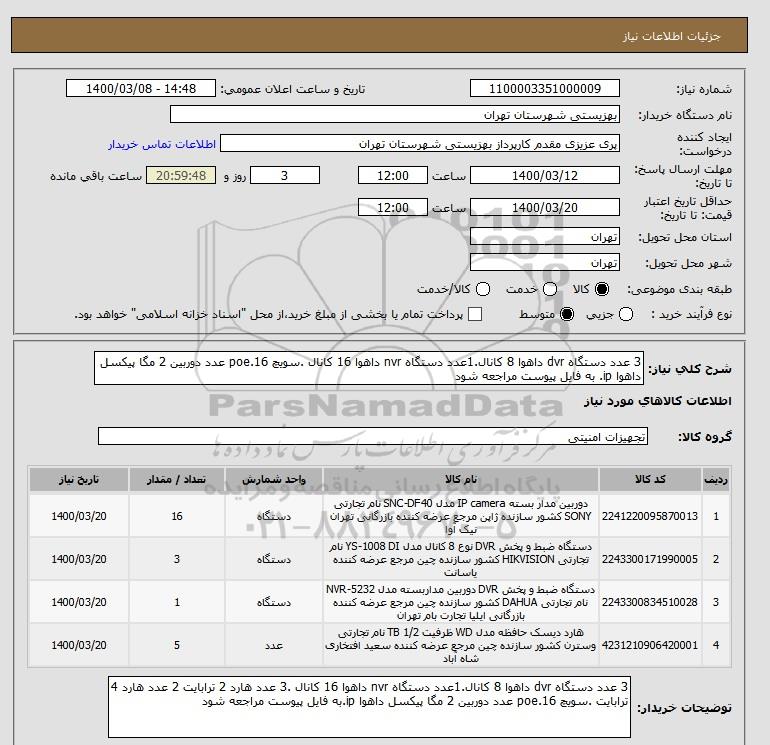This screenshot has height=745, width=770.
Task: Select the خدمت radio button
Action: coord(550,289)
